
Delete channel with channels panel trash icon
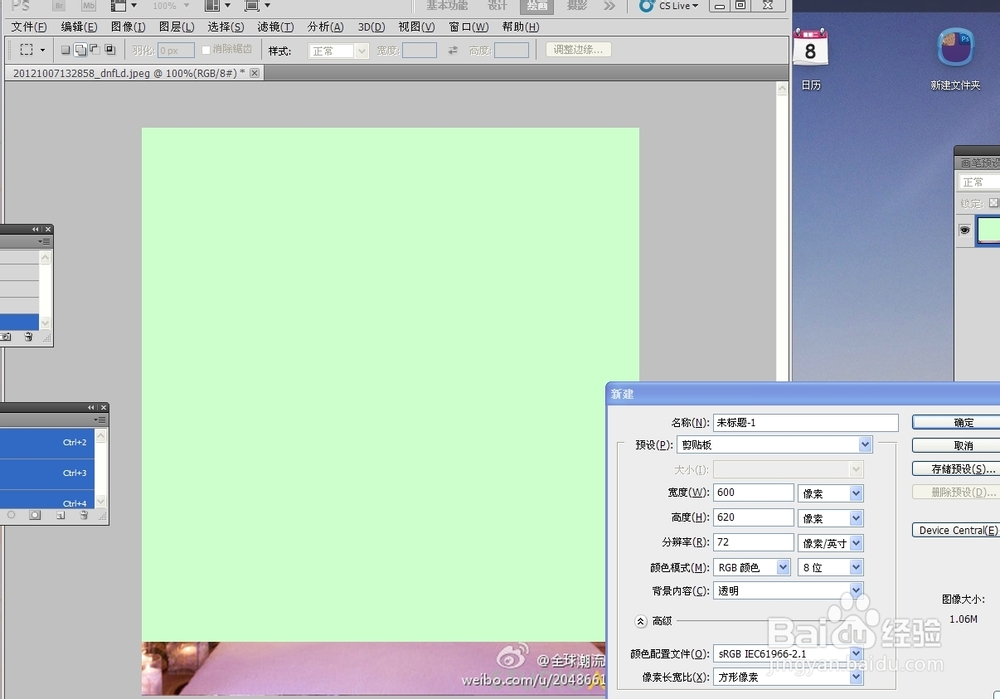pyautogui.click(x=84, y=515)
